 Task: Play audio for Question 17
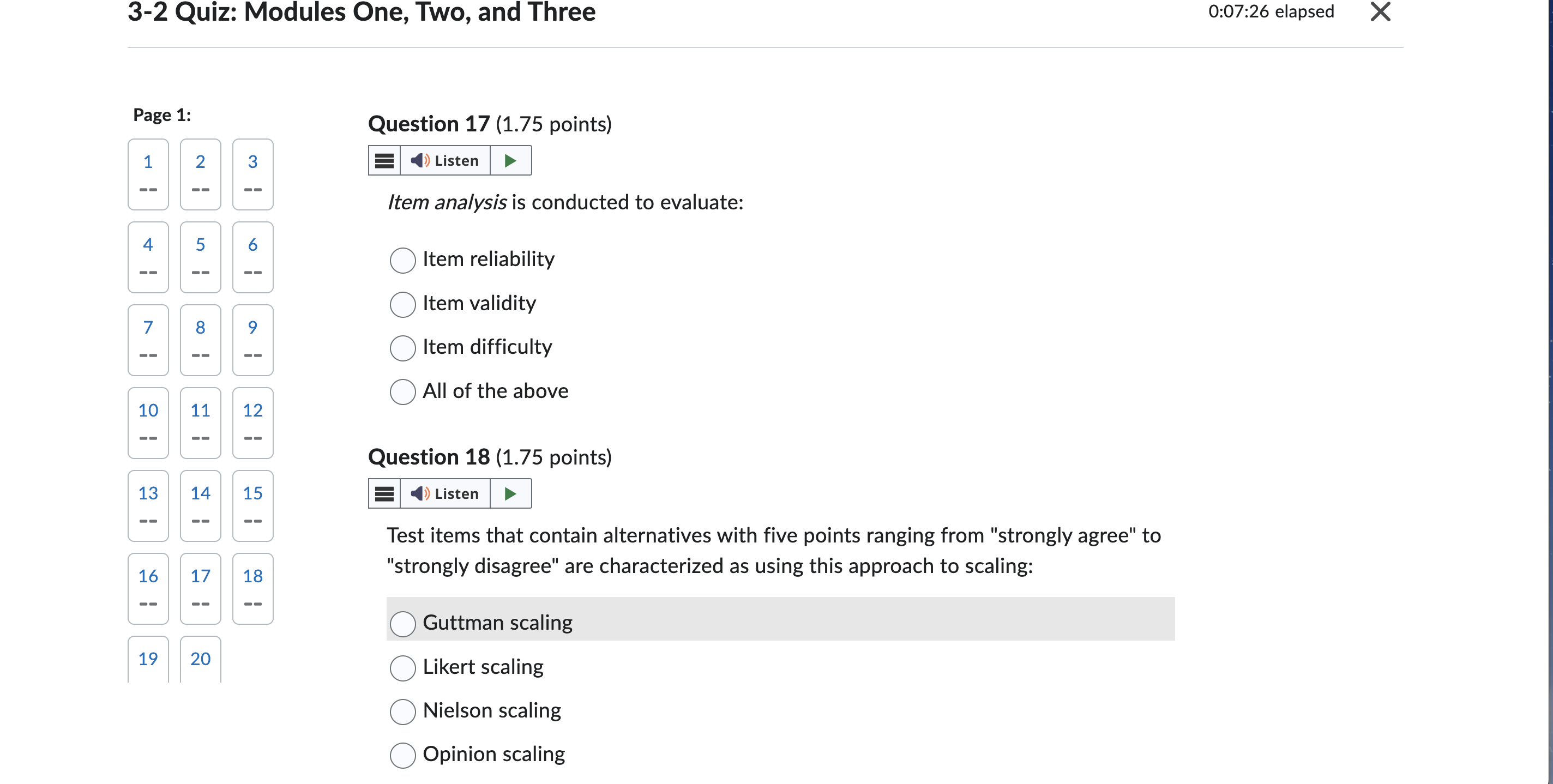[x=510, y=160]
